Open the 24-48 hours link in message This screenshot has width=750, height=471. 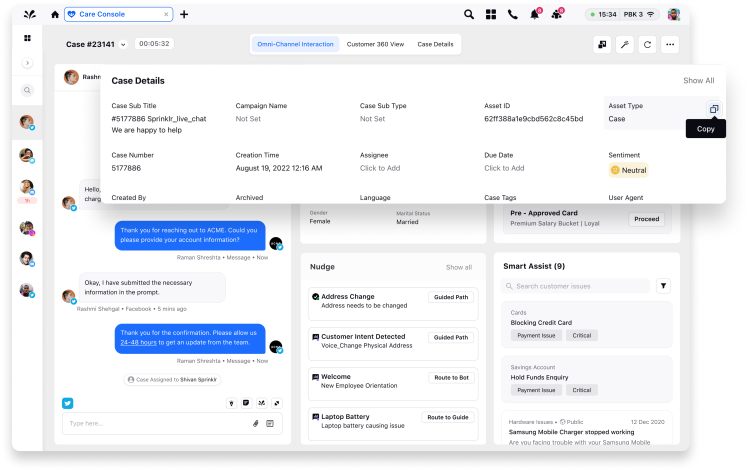click(138, 342)
